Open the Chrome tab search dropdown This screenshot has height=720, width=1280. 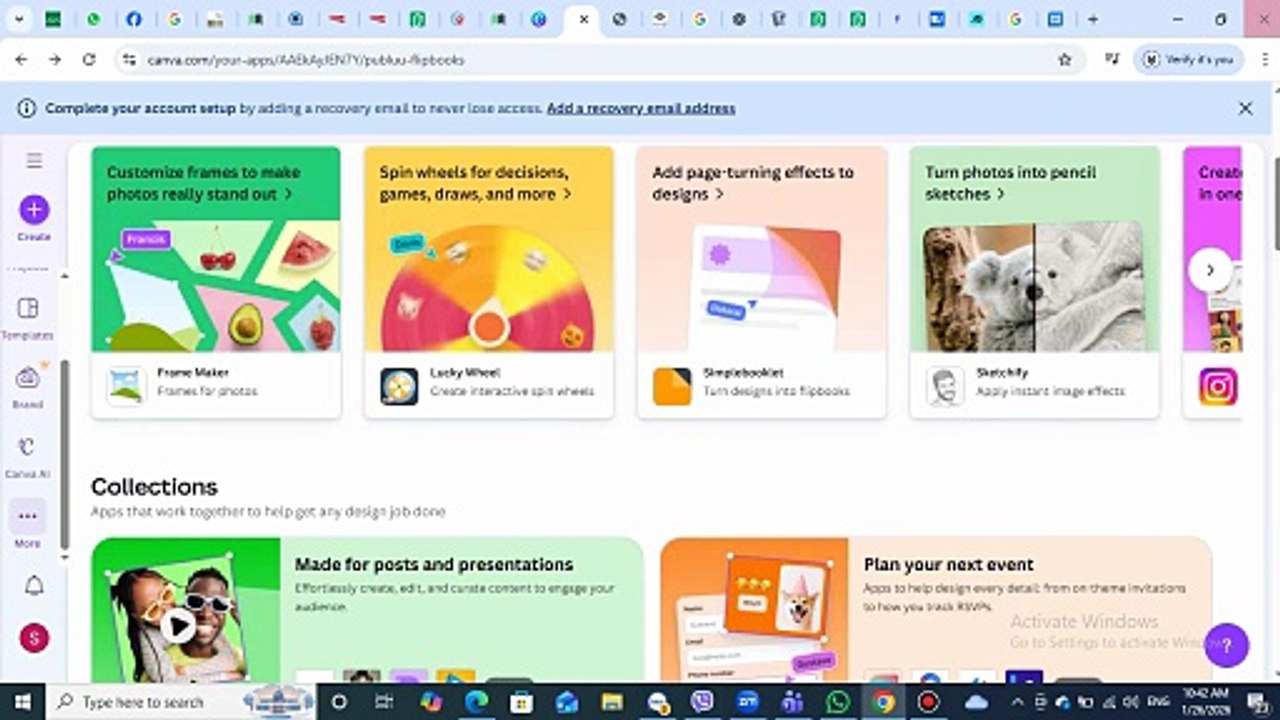pyautogui.click(x=19, y=19)
